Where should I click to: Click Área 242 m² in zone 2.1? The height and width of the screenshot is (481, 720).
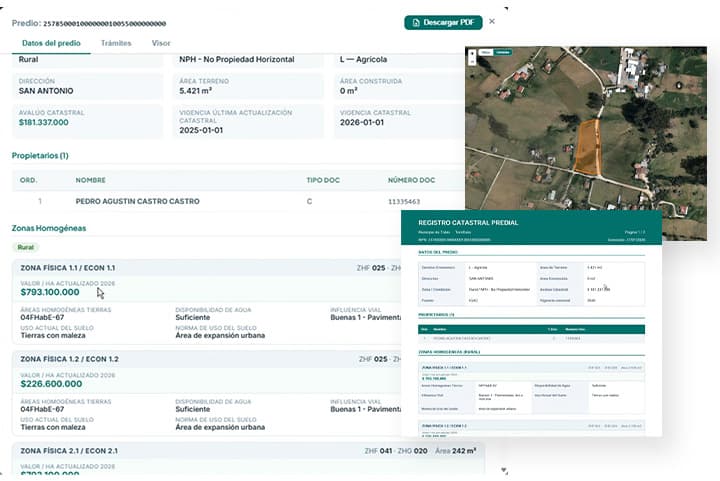tap(456, 451)
